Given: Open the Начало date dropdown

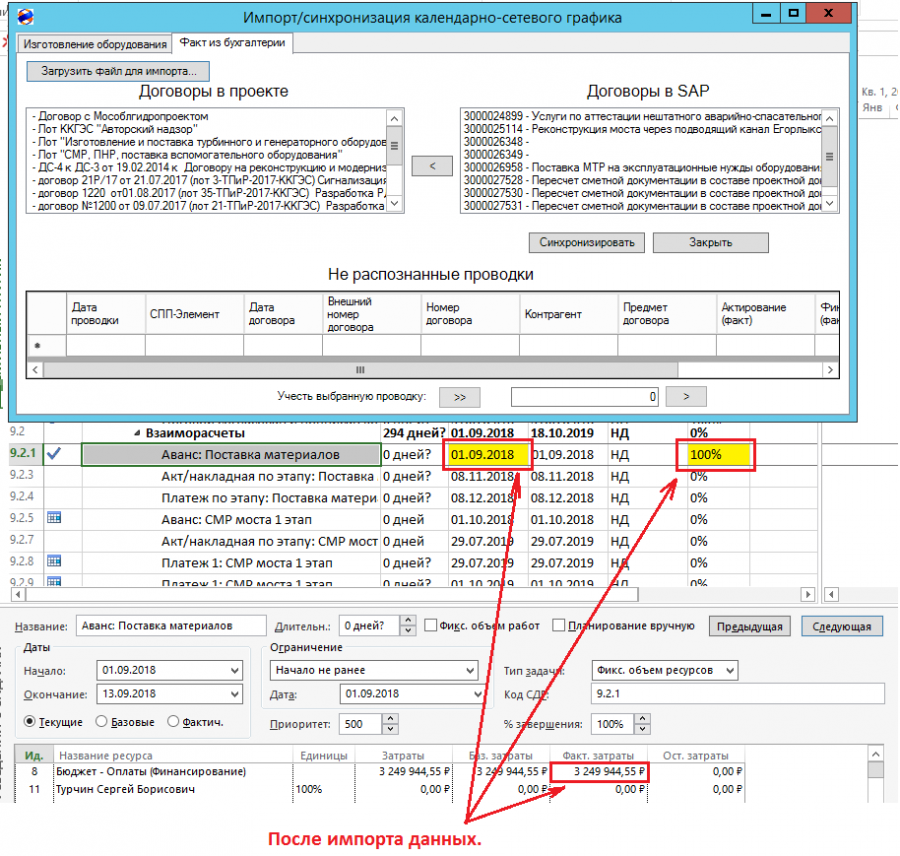Looking at the screenshot, I should coord(234,670).
